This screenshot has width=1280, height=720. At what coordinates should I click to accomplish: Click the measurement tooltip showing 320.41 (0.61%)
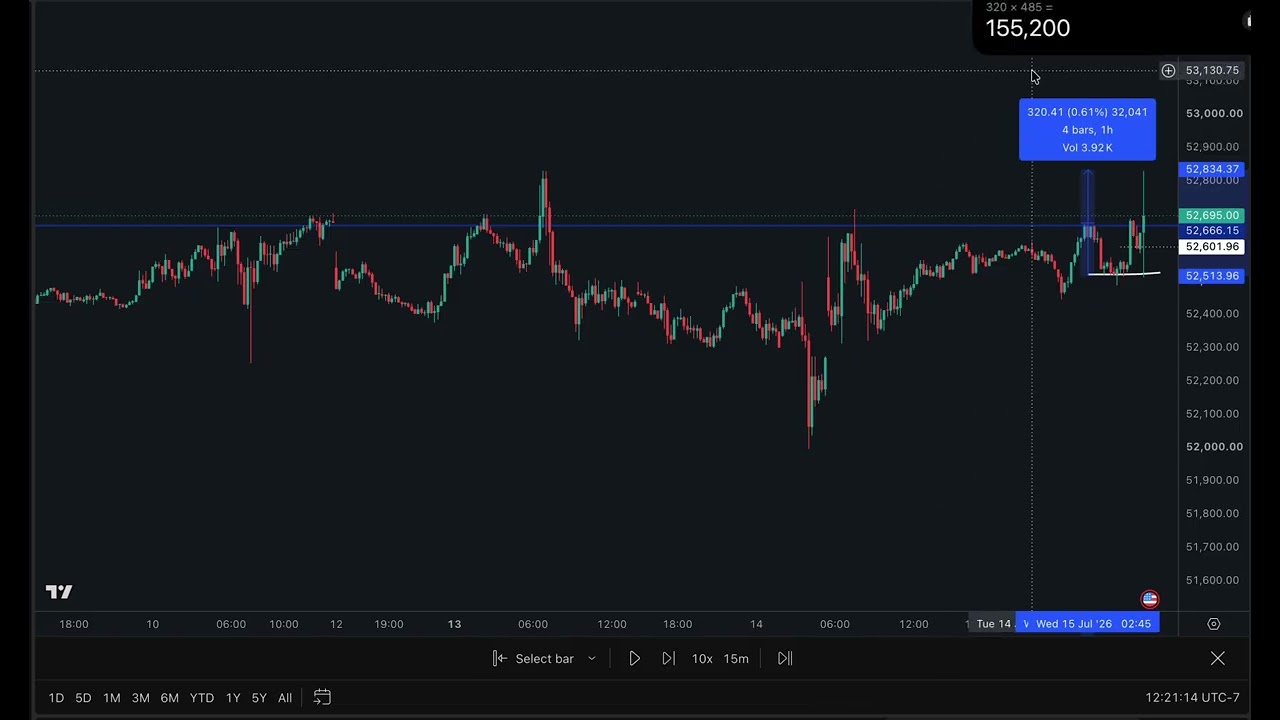coord(1087,129)
